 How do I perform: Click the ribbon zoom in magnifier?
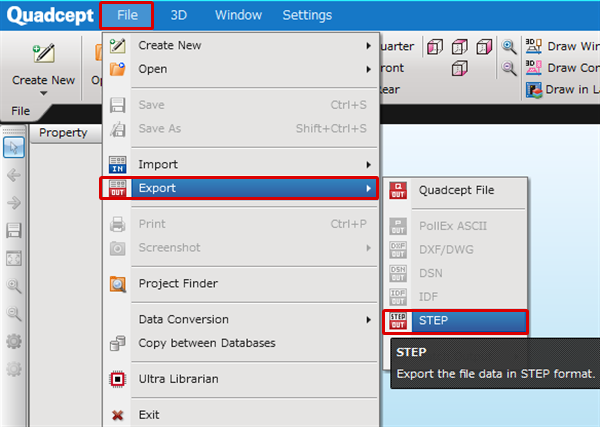(x=509, y=47)
